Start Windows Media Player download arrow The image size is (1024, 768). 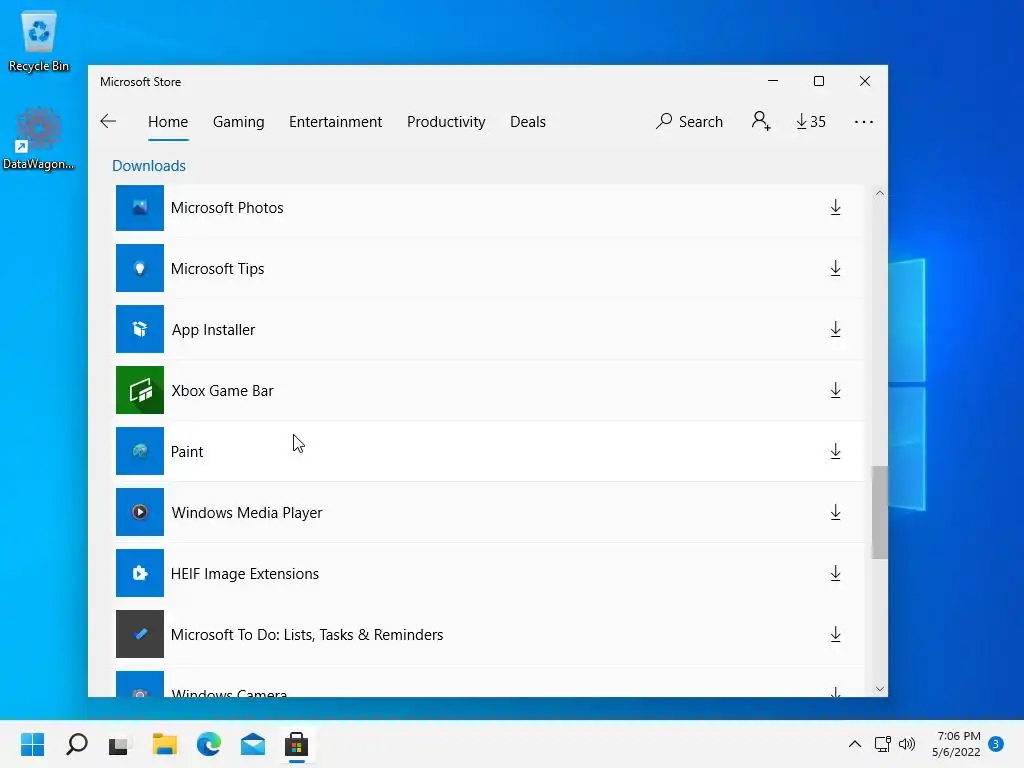[835, 512]
